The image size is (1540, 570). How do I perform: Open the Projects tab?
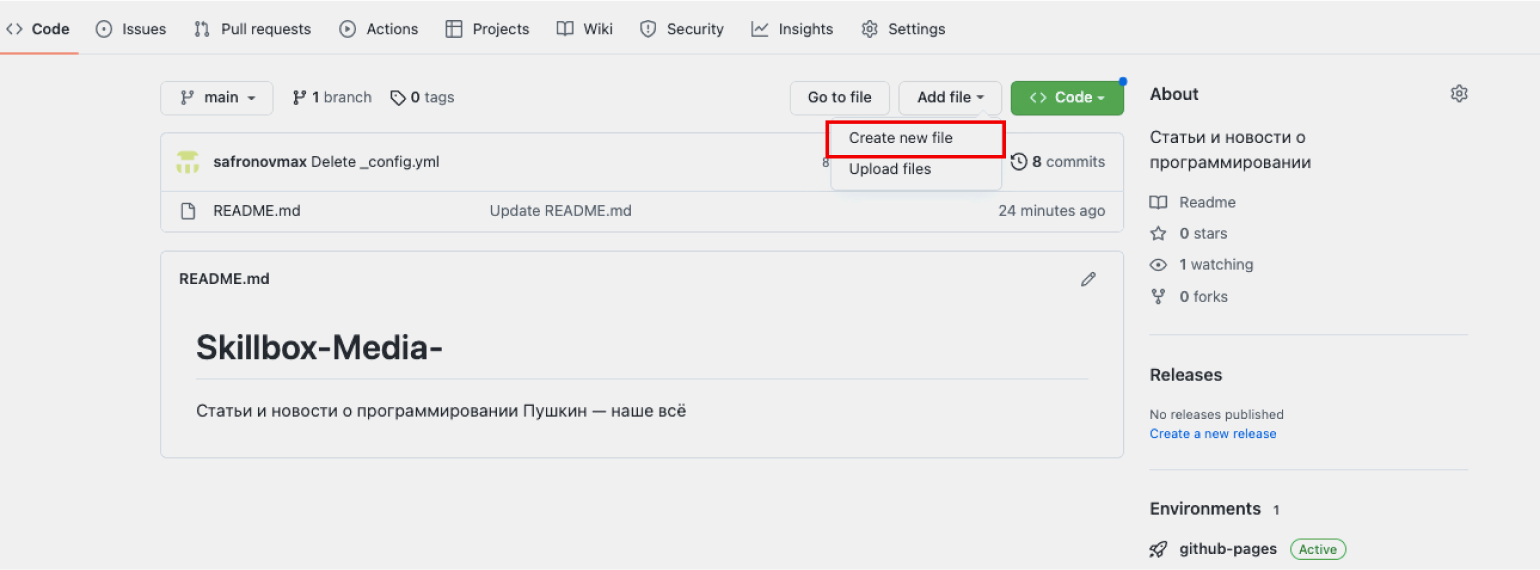[x=487, y=29]
